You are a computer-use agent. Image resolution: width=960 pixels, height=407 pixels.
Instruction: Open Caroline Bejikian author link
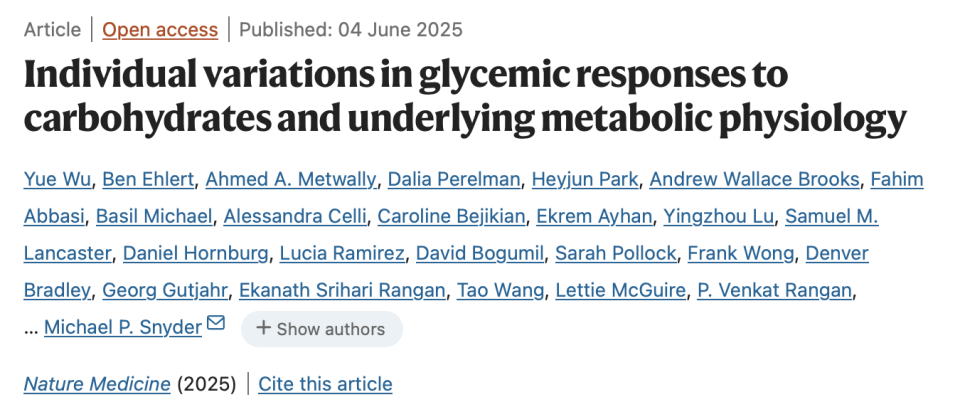coord(451,217)
